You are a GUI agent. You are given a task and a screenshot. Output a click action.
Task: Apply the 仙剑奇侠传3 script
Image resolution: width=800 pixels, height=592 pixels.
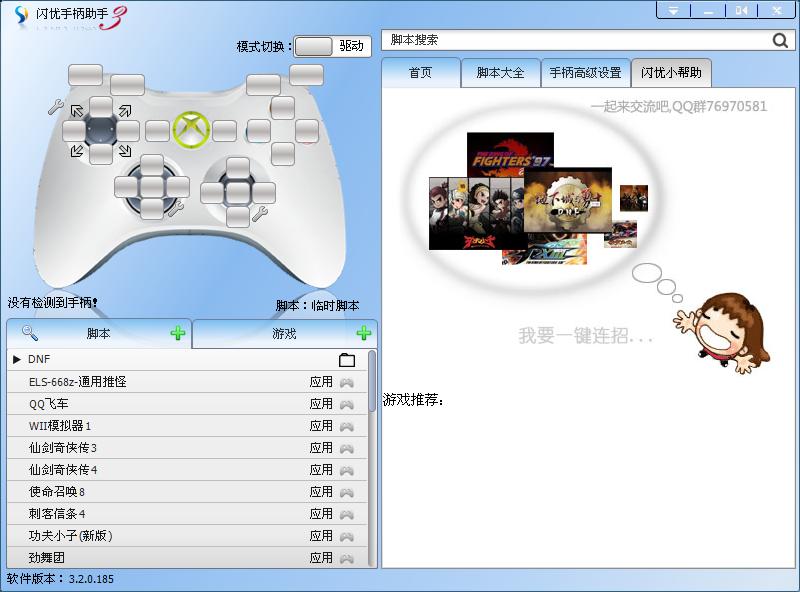(x=321, y=448)
